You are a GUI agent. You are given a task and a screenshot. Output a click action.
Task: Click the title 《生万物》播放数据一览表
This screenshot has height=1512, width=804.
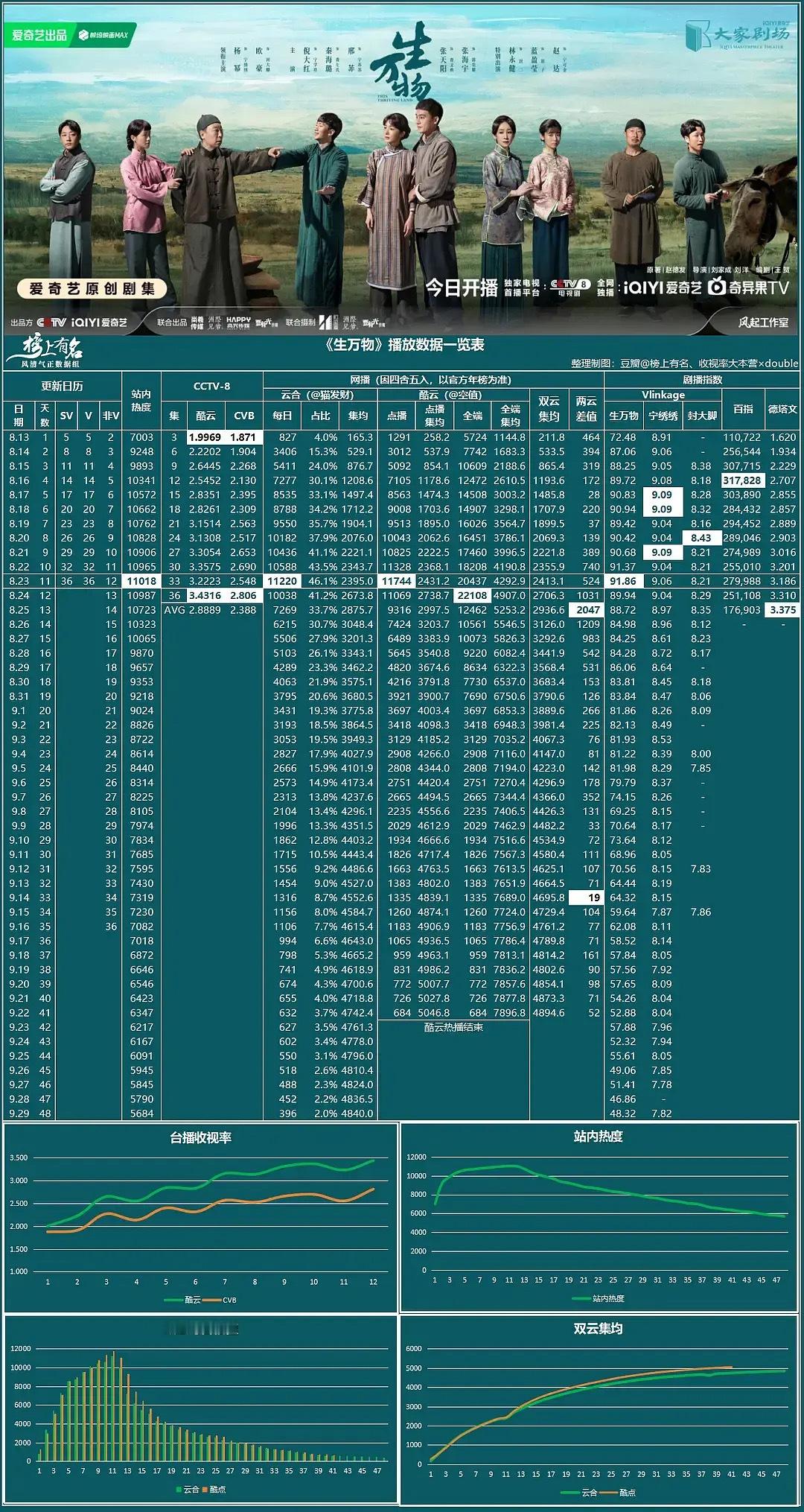point(405,344)
